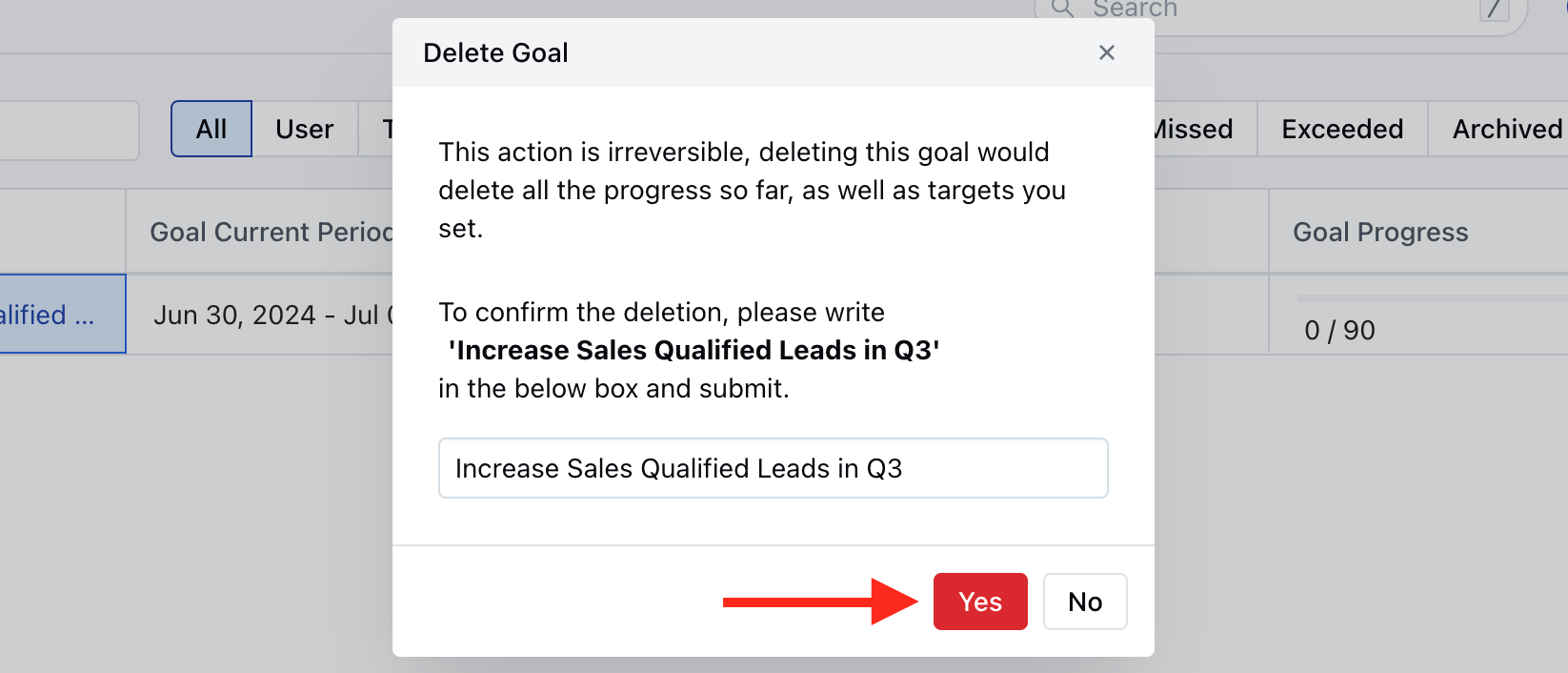Viewport: 1568px width, 673px height.
Task: Click the slash shortcut icon in search
Action: point(1494,10)
